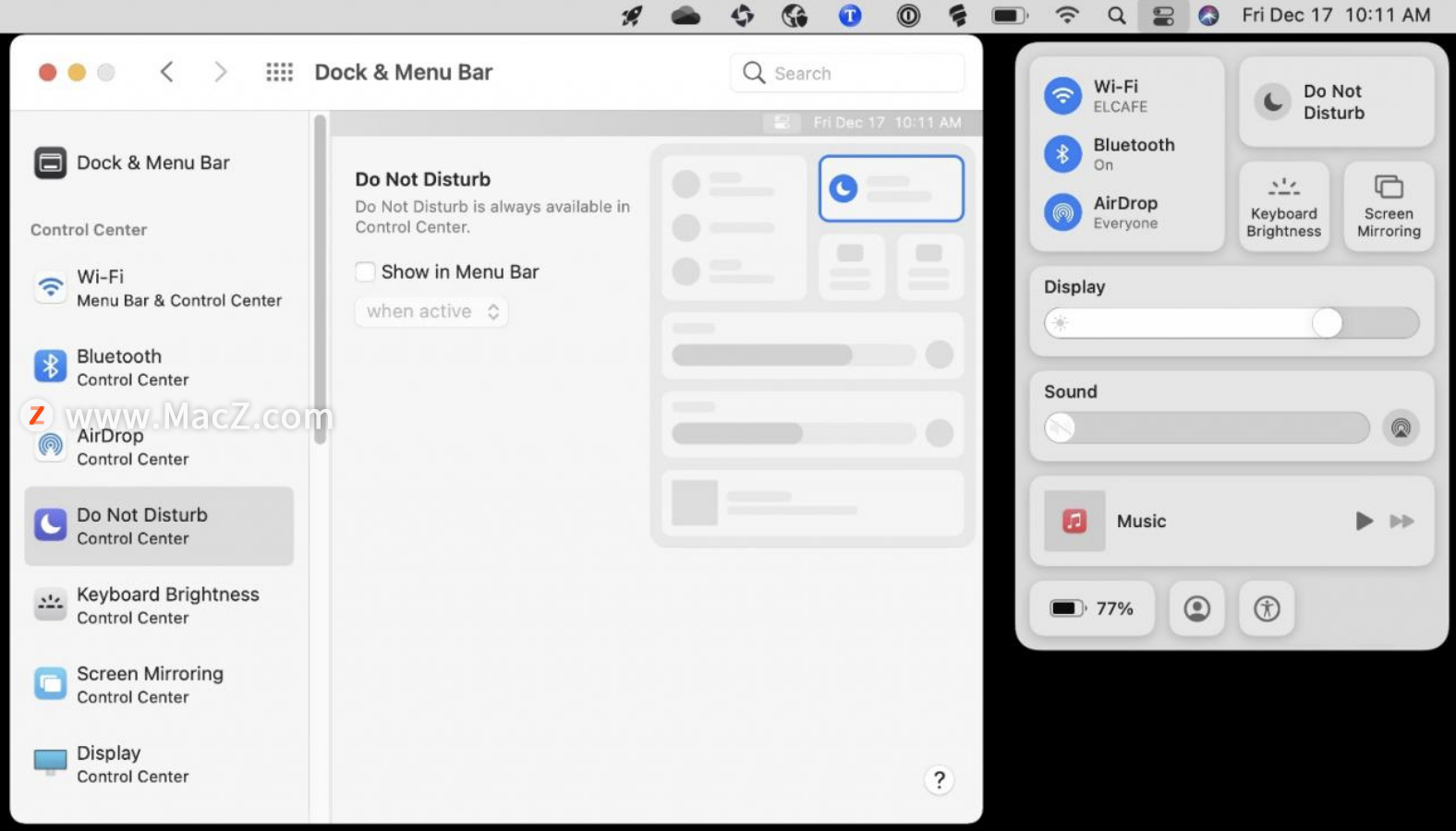This screenshot has width=1456, height=831.
Task: Click the 1Password-style circle icon in menu bar
Action: pyautogui.click(x=908, y=16)
